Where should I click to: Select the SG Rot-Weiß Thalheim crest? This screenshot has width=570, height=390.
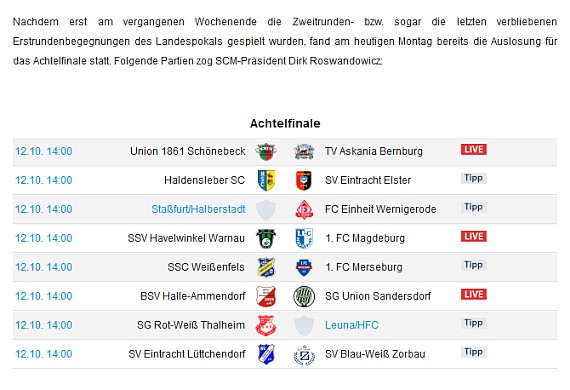coord(266,325)
